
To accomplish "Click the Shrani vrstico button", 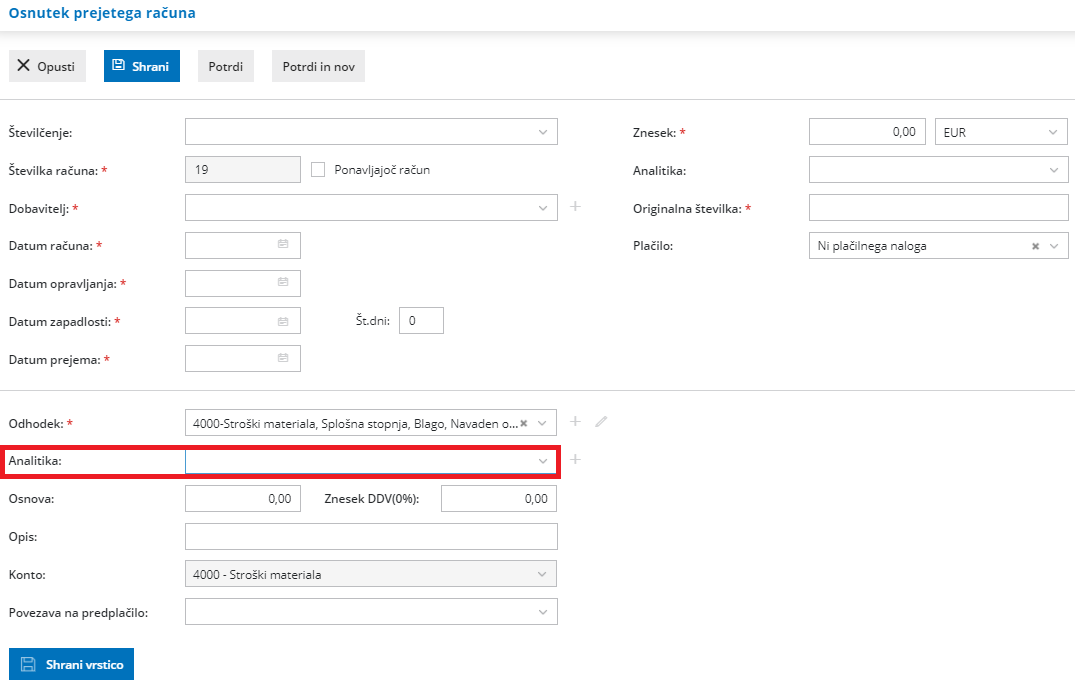I will (71, 664).
